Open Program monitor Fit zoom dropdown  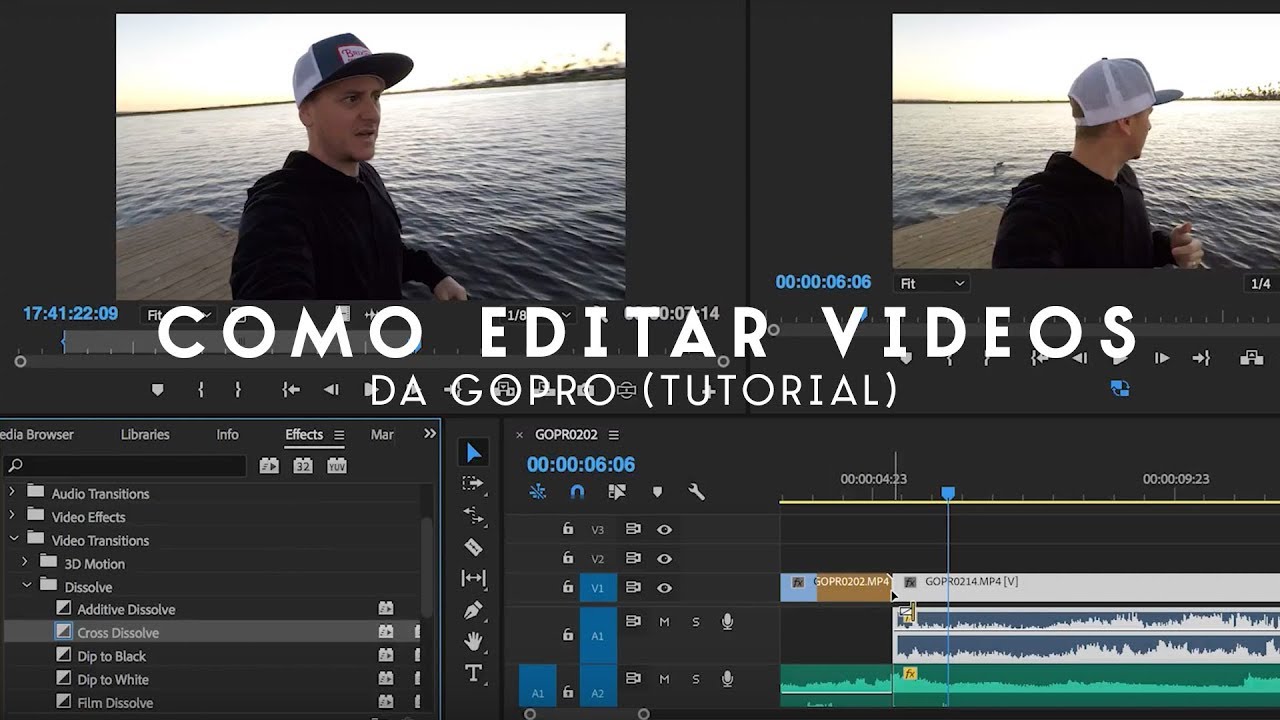(931, 284)
